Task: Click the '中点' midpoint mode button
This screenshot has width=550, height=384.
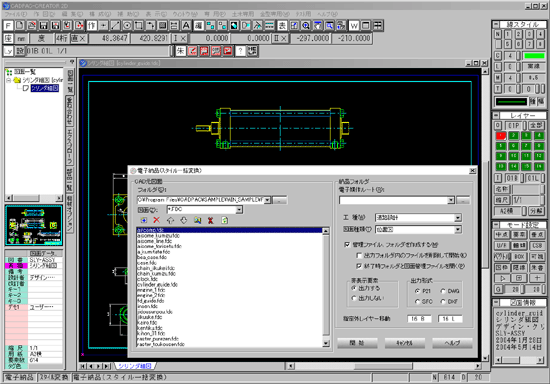Action: pos(501,235)
